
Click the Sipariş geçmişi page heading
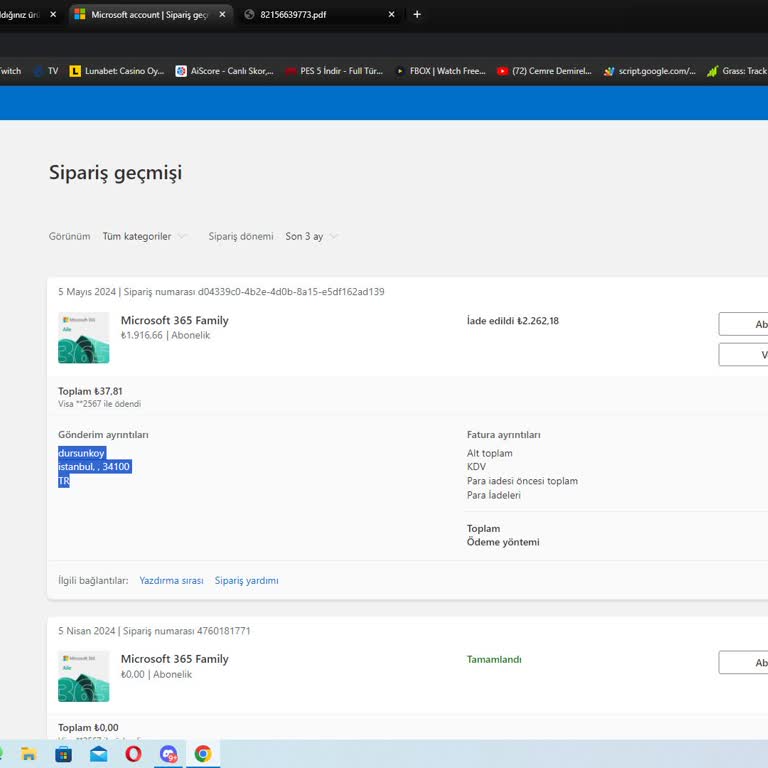coord(116,173)
